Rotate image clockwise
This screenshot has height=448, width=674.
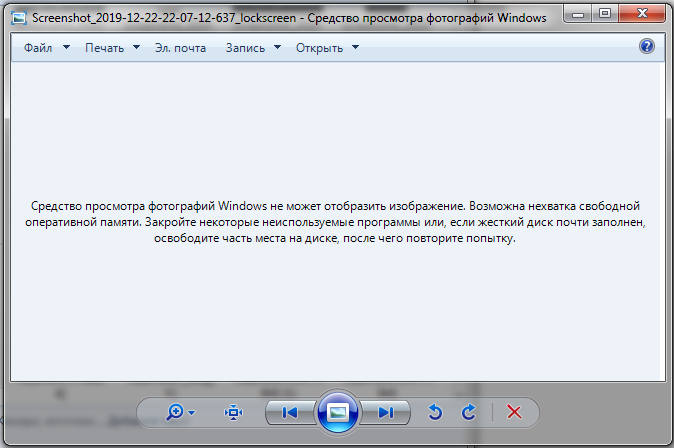469,412
